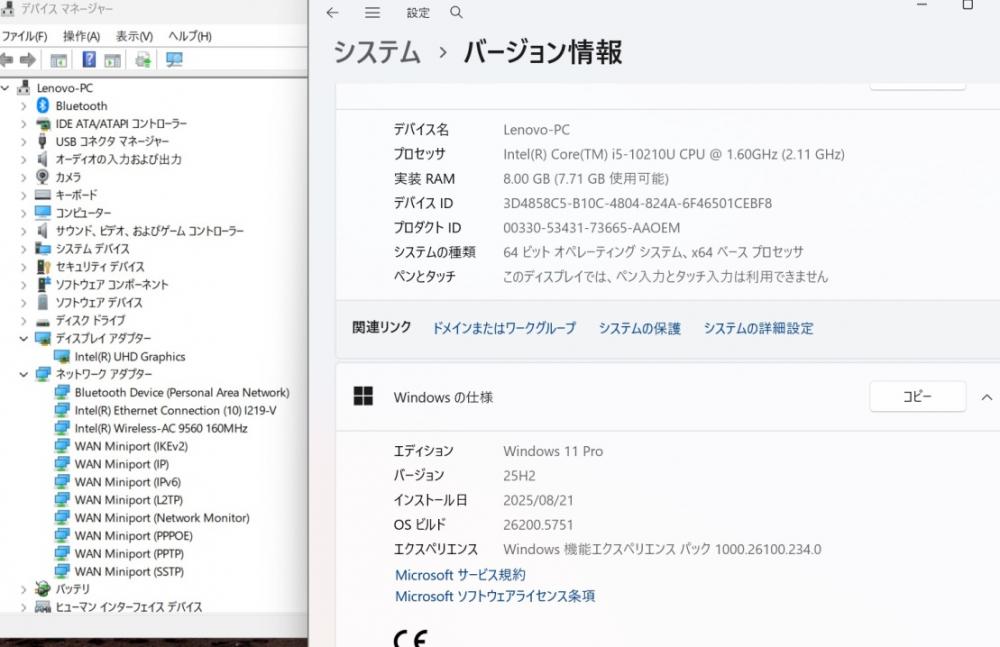The width and height of the screenshot is (1000, 647).
Task: Select the USB コネクタ マネージャー icon
Action: pos(43,141)
